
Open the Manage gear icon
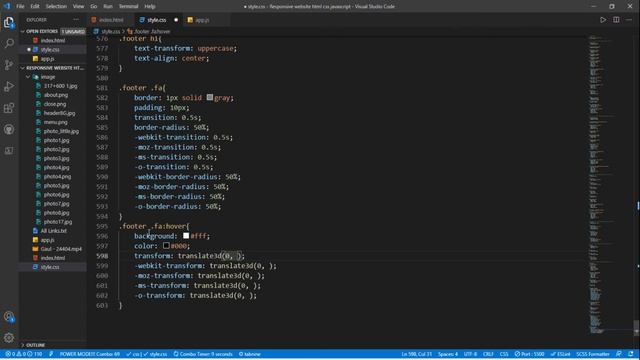click(x=9, y=338)
